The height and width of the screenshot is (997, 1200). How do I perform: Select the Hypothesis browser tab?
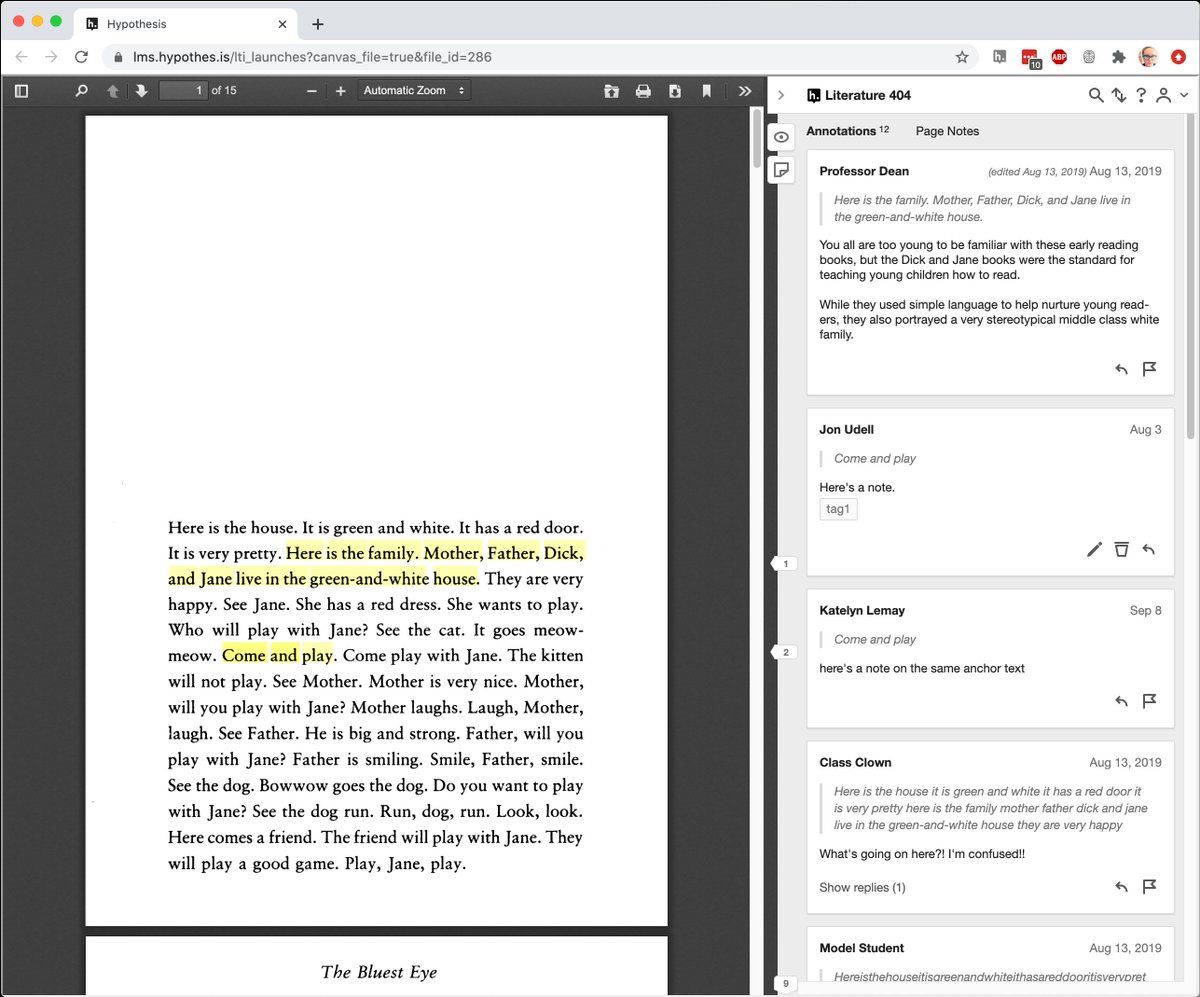185,24
